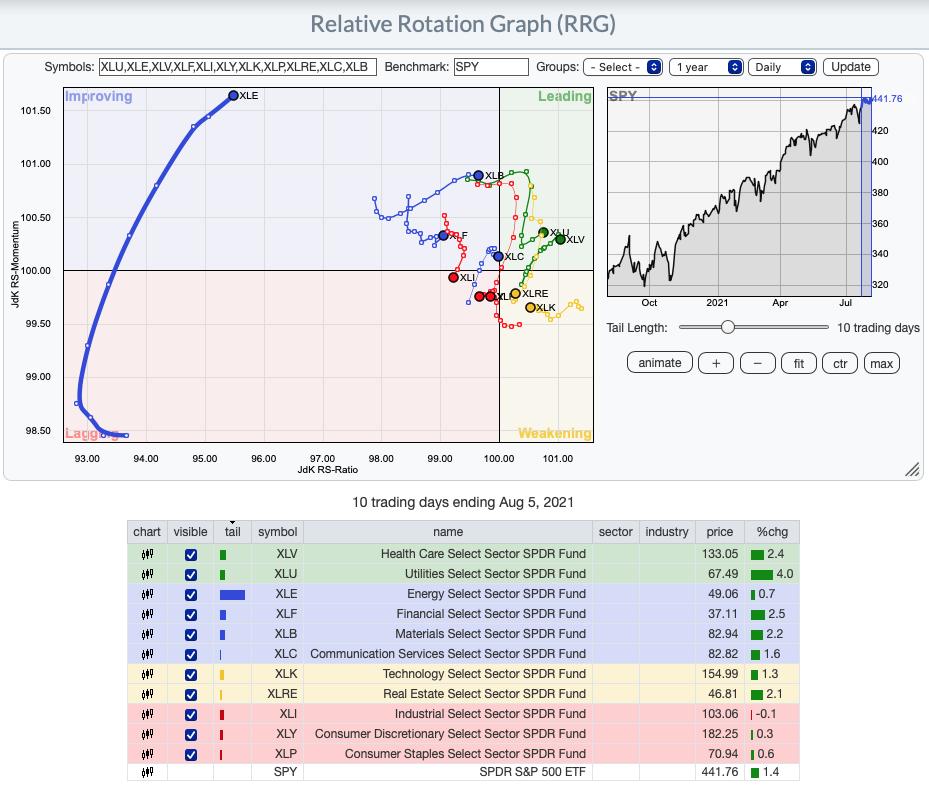Open chart icon for XLC row
Screen dimensions: 929x790
pos(147,654)
